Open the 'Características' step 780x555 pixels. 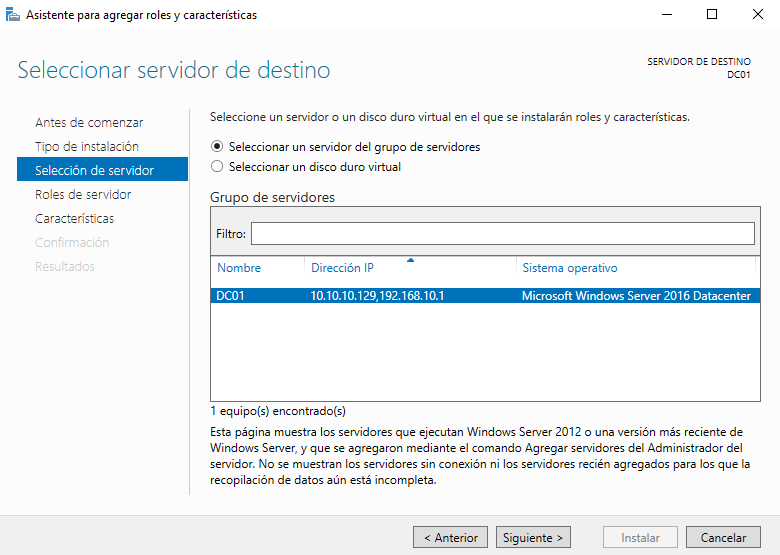[74, 219]
